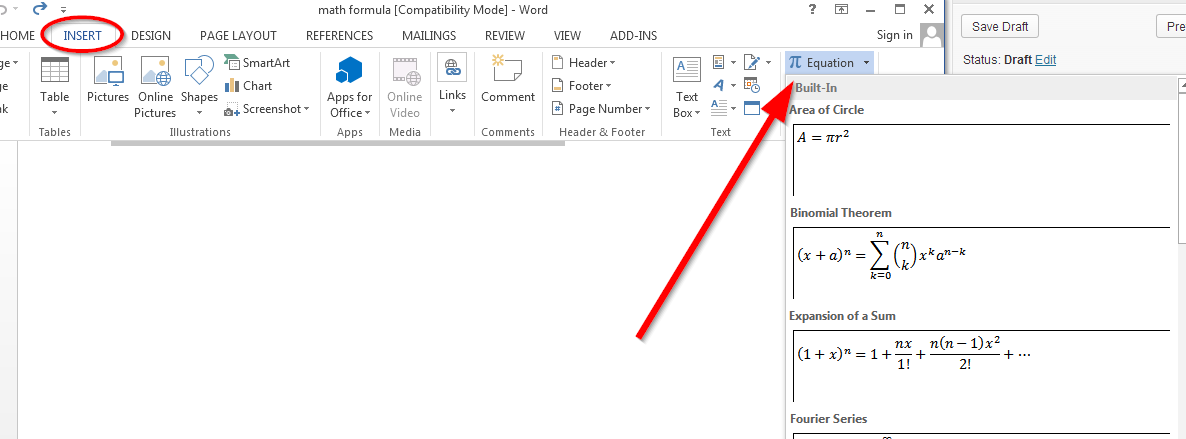Viewport: 1186px width, 439px height.
Task: Insert a SmartArt graphic
Action: pos(257,63)
